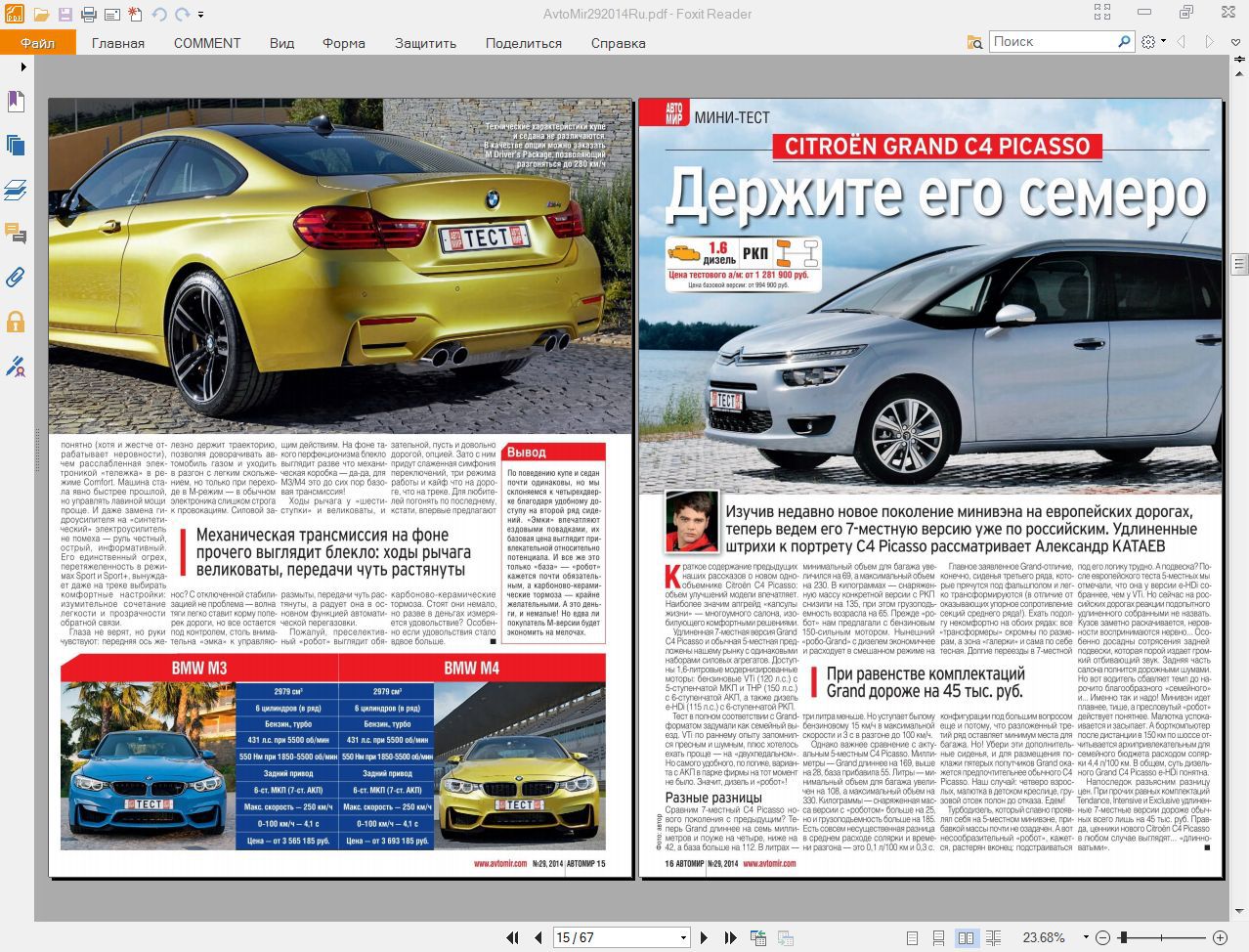The width and height of the screenshot is (1249, 952).
Task: Undo the last action
Action: coord(159,15)
